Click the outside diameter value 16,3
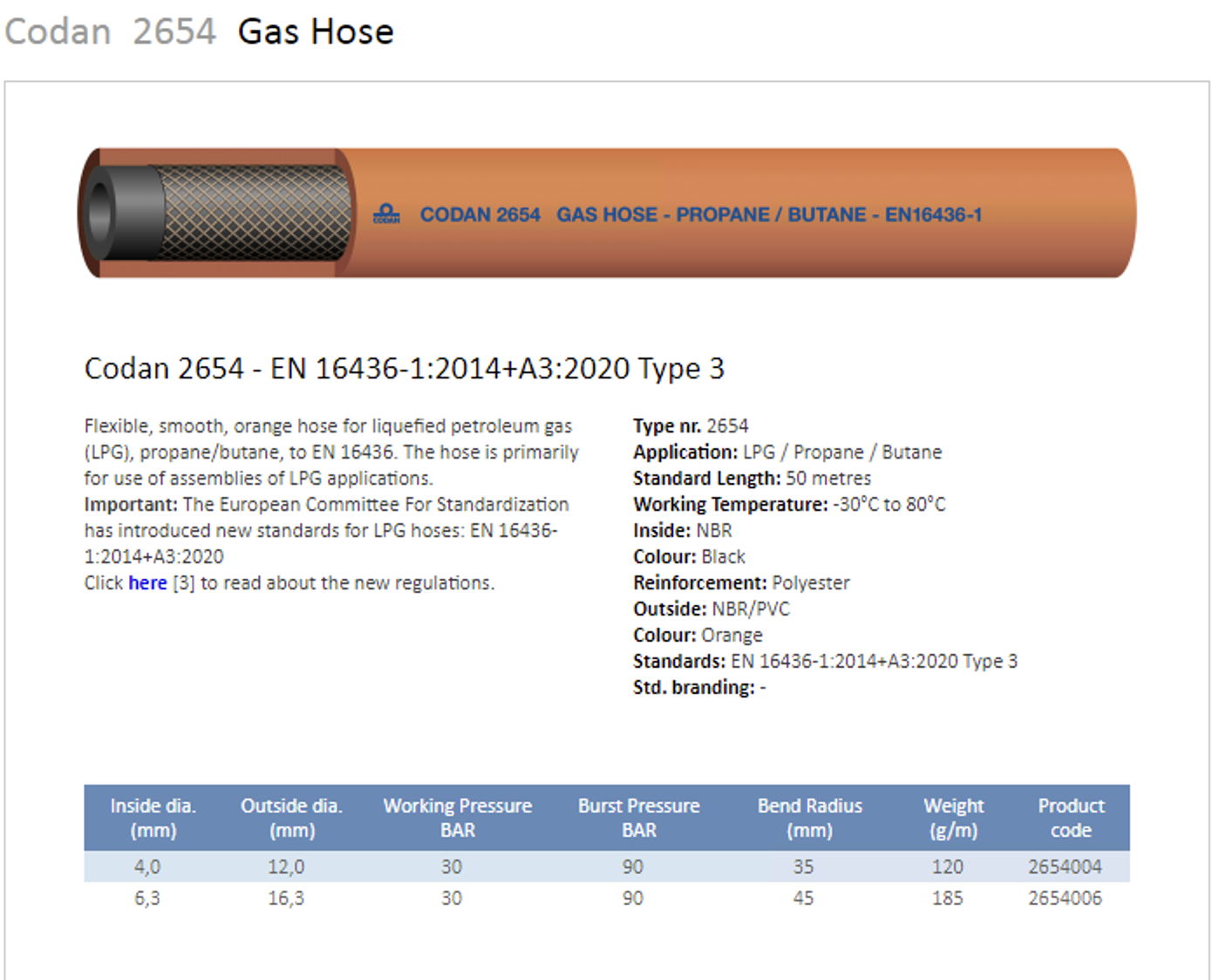The width and height of the screenshot is (1212, 980). (x=286, y=898)
